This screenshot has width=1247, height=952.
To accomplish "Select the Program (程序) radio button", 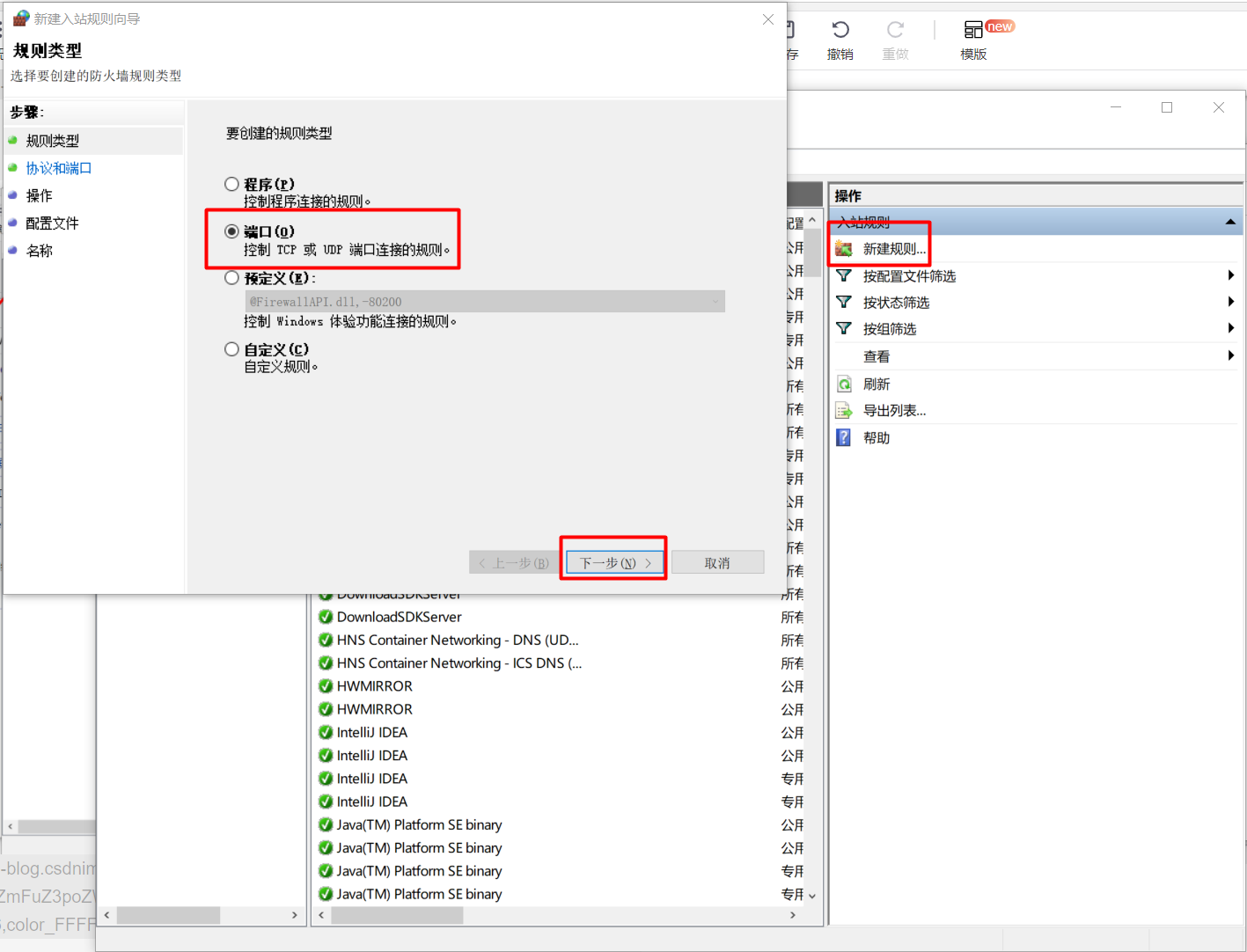I will 232,184.
